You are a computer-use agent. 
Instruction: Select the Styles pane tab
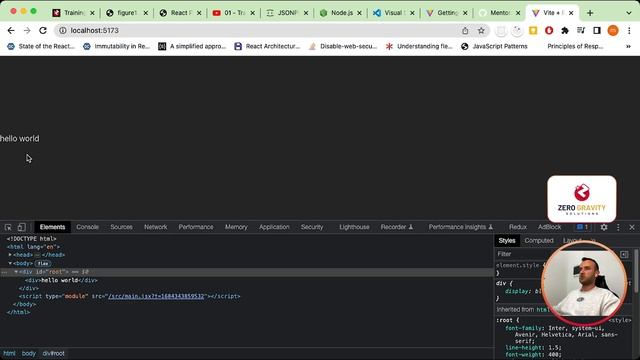coord(507,241)
